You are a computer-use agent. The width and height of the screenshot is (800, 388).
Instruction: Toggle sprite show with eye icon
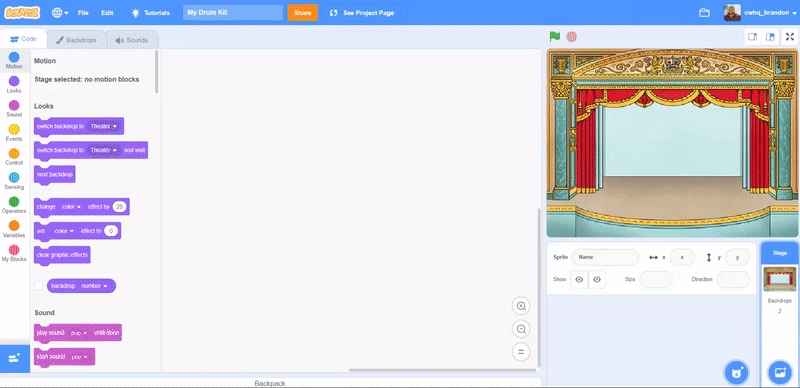tap(579, 279)
